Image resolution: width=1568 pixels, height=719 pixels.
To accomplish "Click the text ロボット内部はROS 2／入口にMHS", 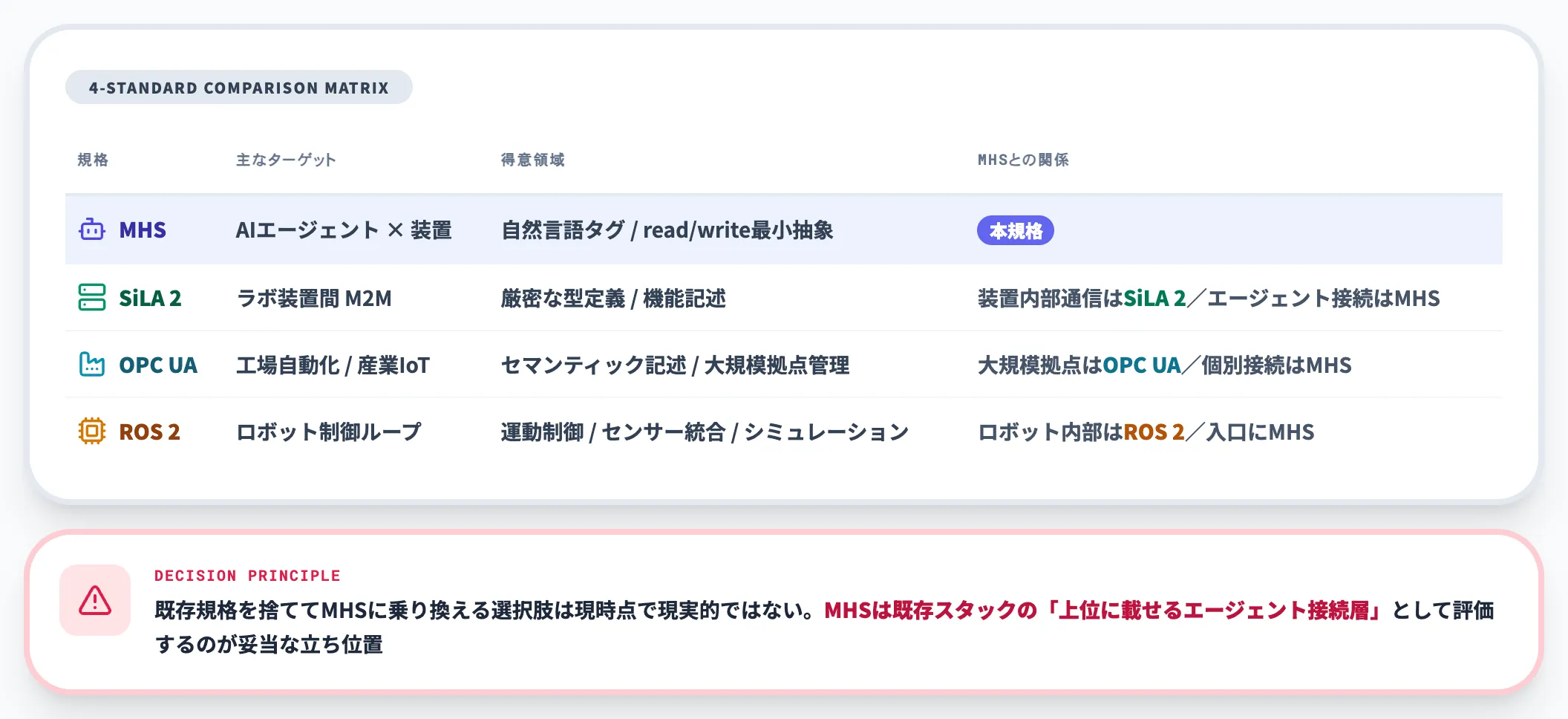I will (x=1146, y=432).
